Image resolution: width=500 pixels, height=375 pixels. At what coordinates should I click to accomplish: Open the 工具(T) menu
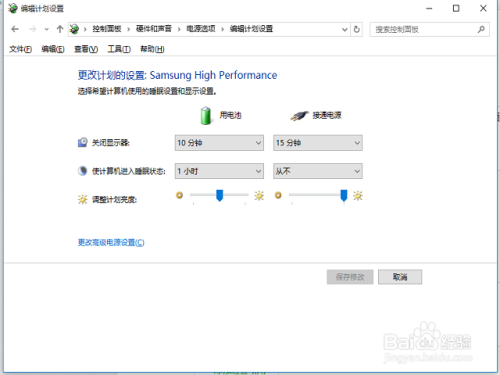pos(119,49)
